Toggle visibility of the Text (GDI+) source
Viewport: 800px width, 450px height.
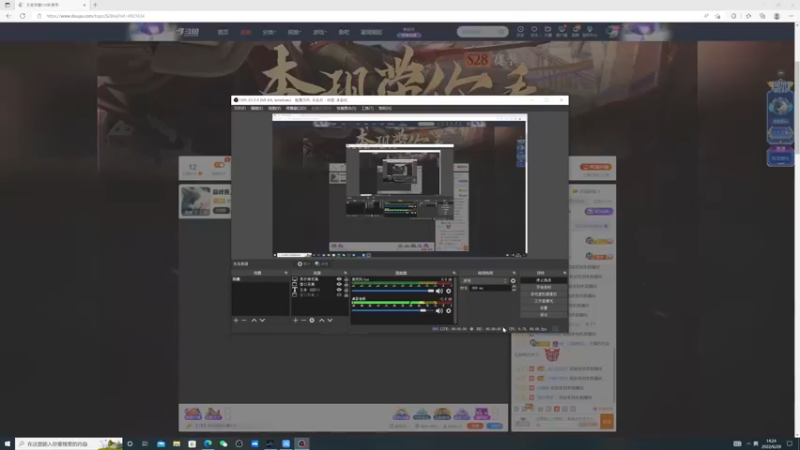(x=339, y=290)
